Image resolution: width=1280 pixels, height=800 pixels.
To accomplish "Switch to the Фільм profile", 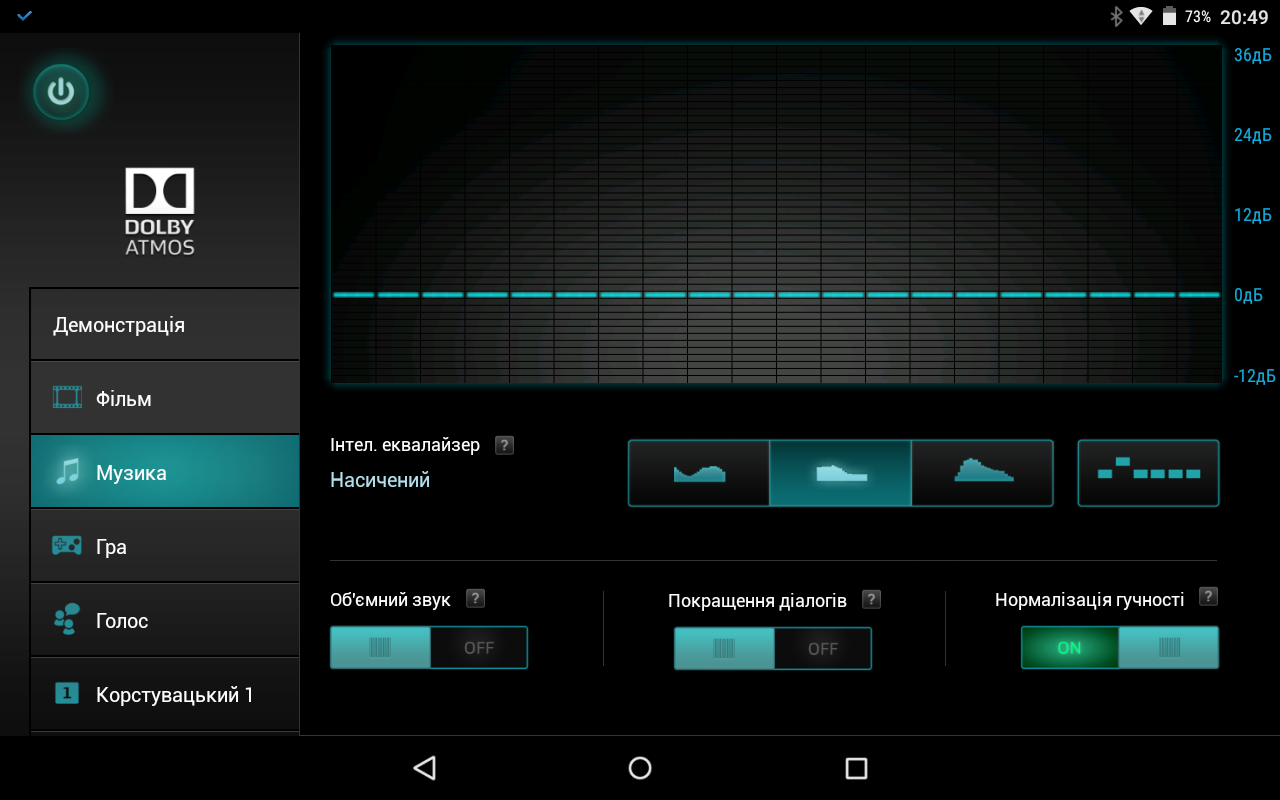I will (165, 399).
